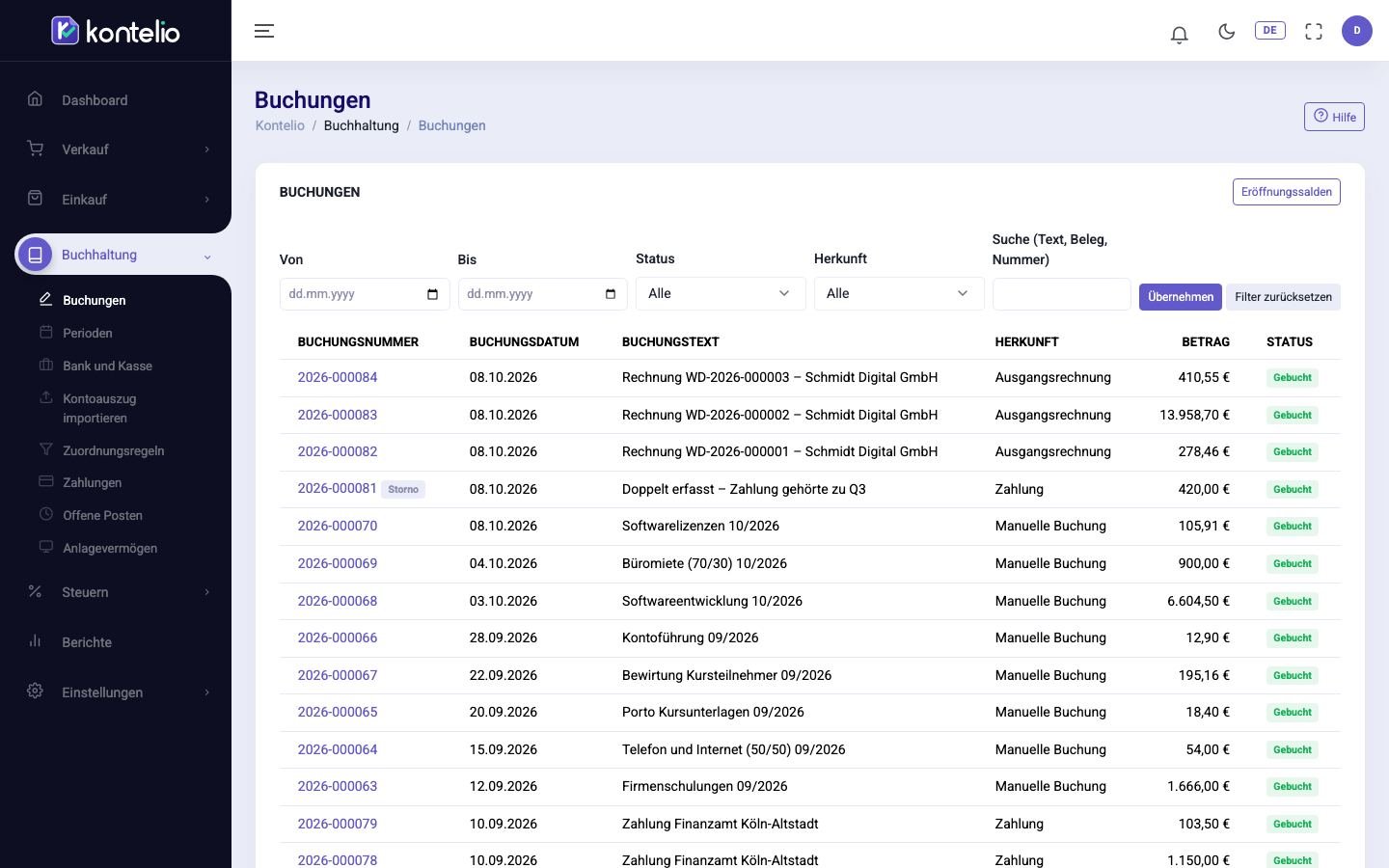Open notifications bell
The image size is (1389, 868).
[x=1179, y=35]
